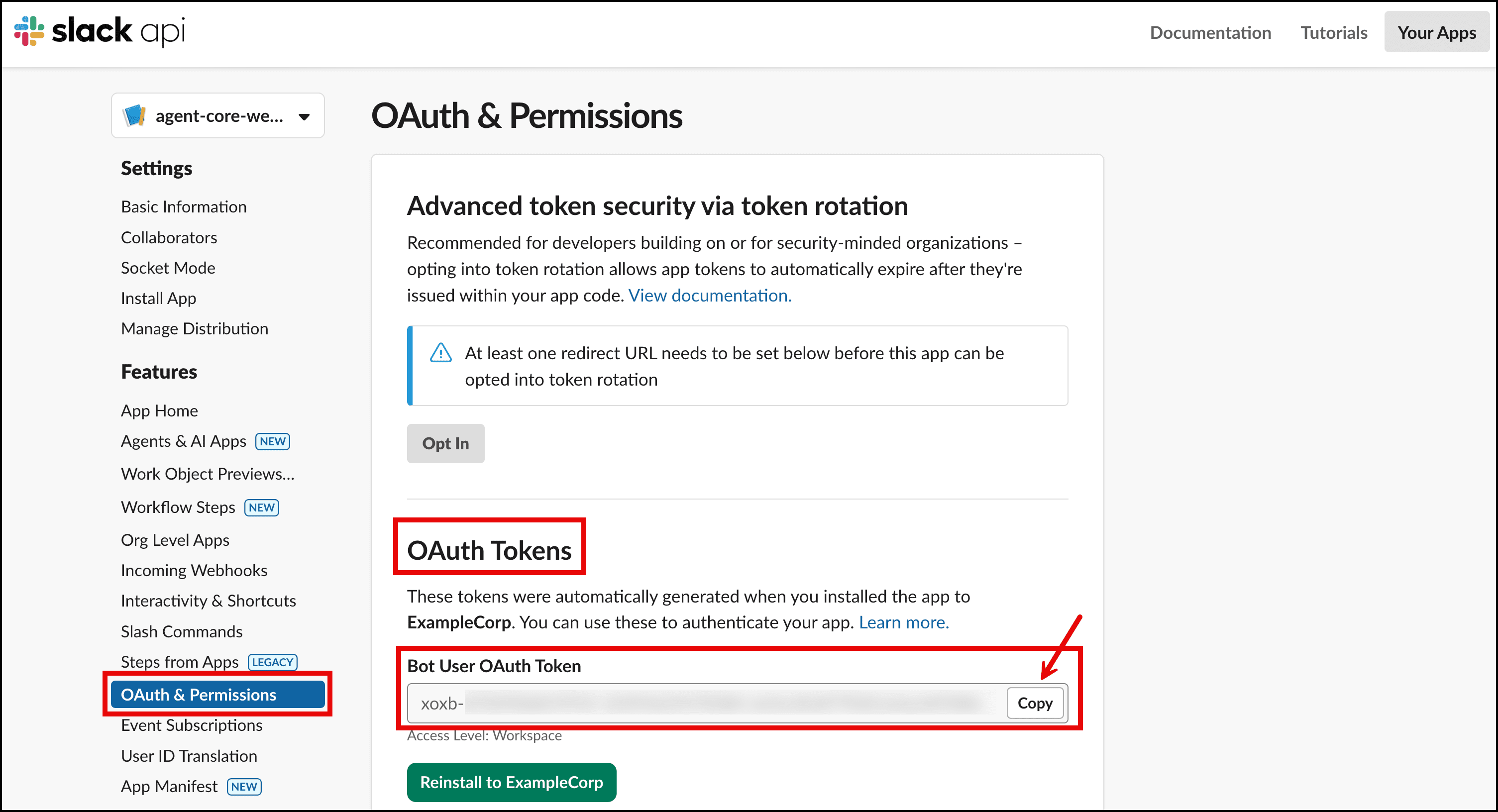
Task: Switch to the Tutorials page
Action: (x=1333, y=32)
